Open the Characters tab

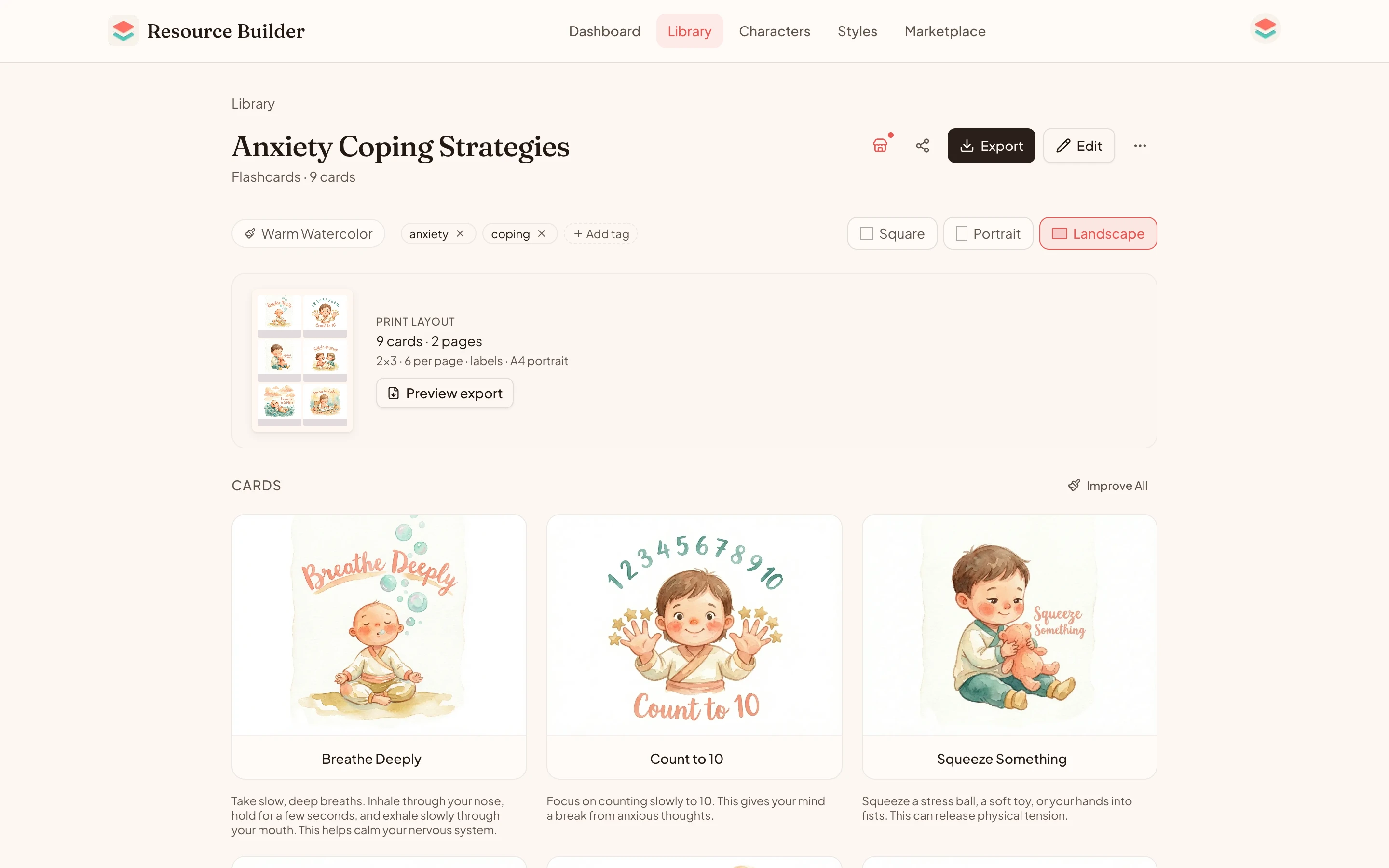774,31
